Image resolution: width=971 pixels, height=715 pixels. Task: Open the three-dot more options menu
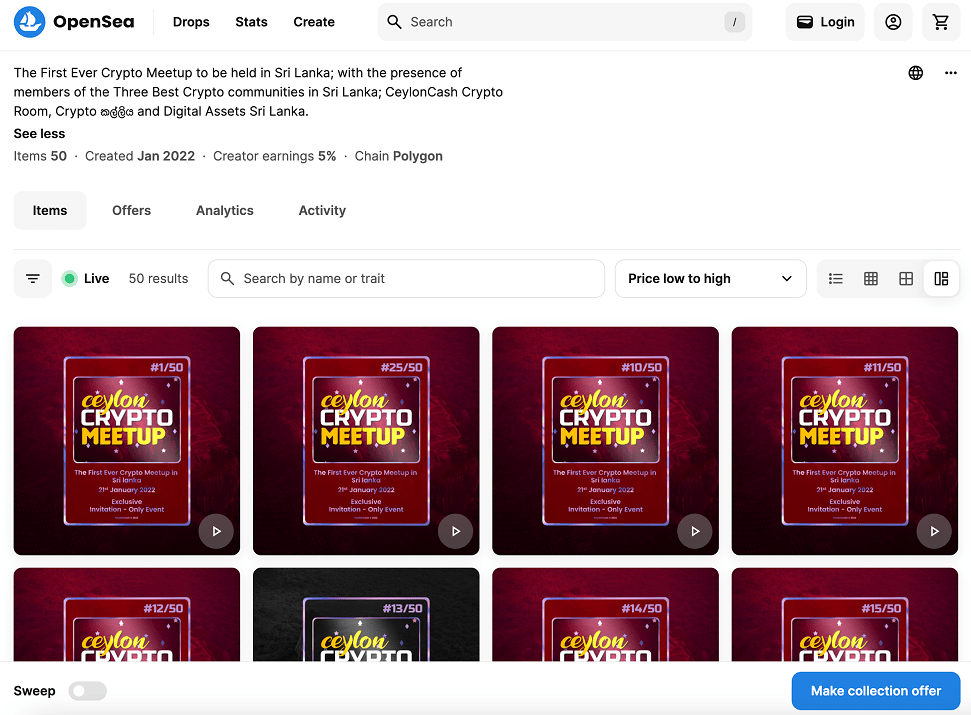[951, 73]
